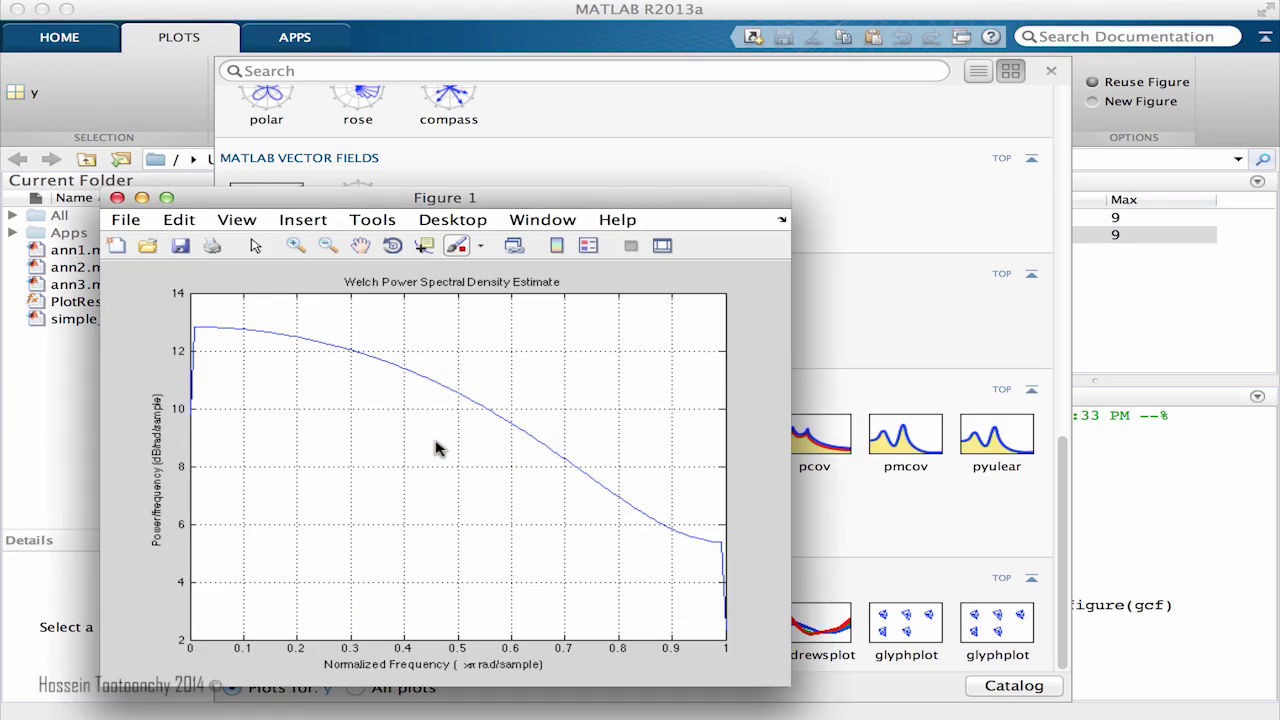The height and width of the screenshot is (720, 1280).
Task: Open the Insert menu in Figure 1
Action: [303, 220]
